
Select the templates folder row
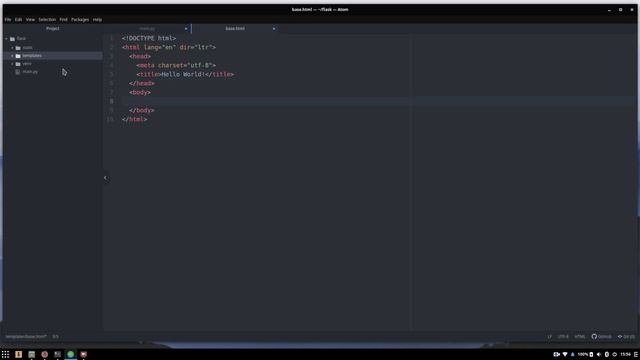(x=53, y=56)
